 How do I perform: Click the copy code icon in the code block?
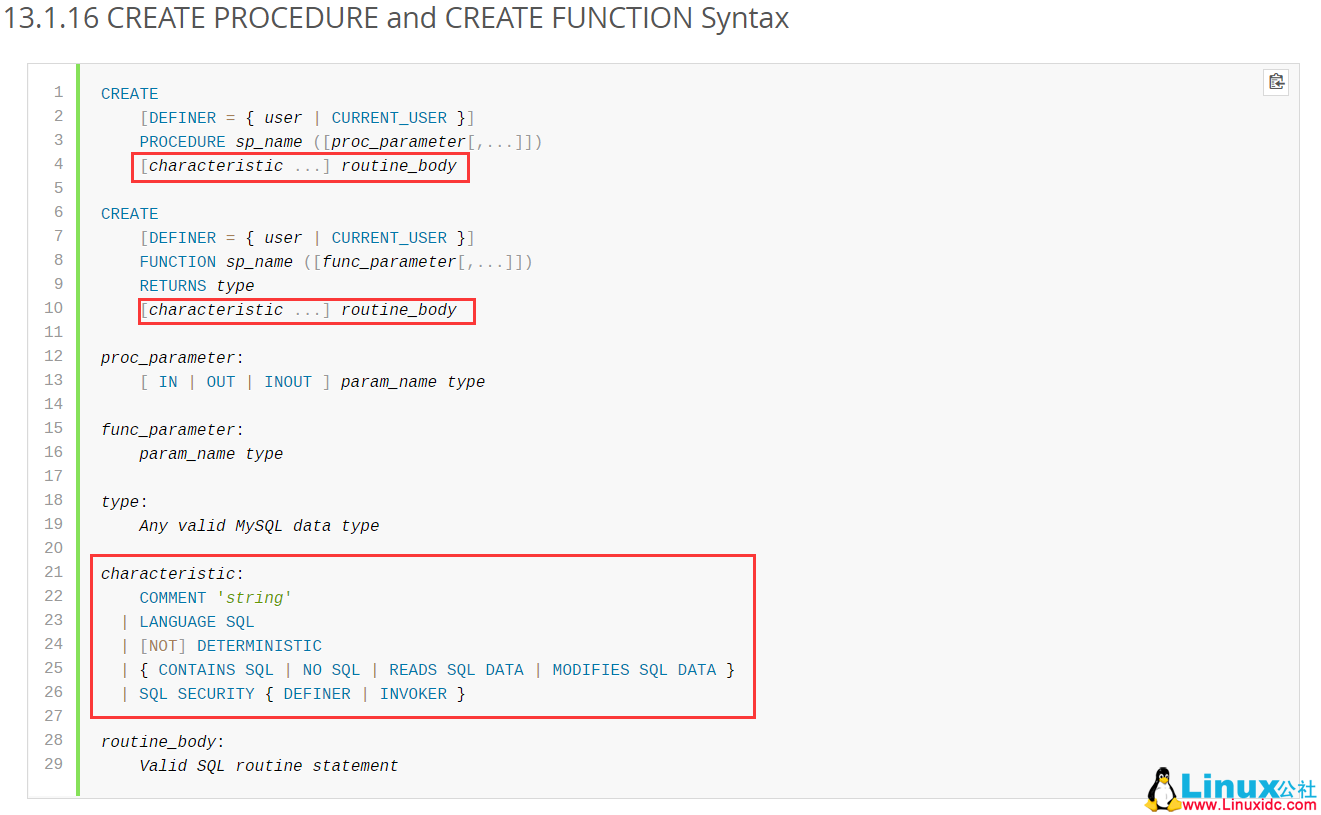[1276, 82]
